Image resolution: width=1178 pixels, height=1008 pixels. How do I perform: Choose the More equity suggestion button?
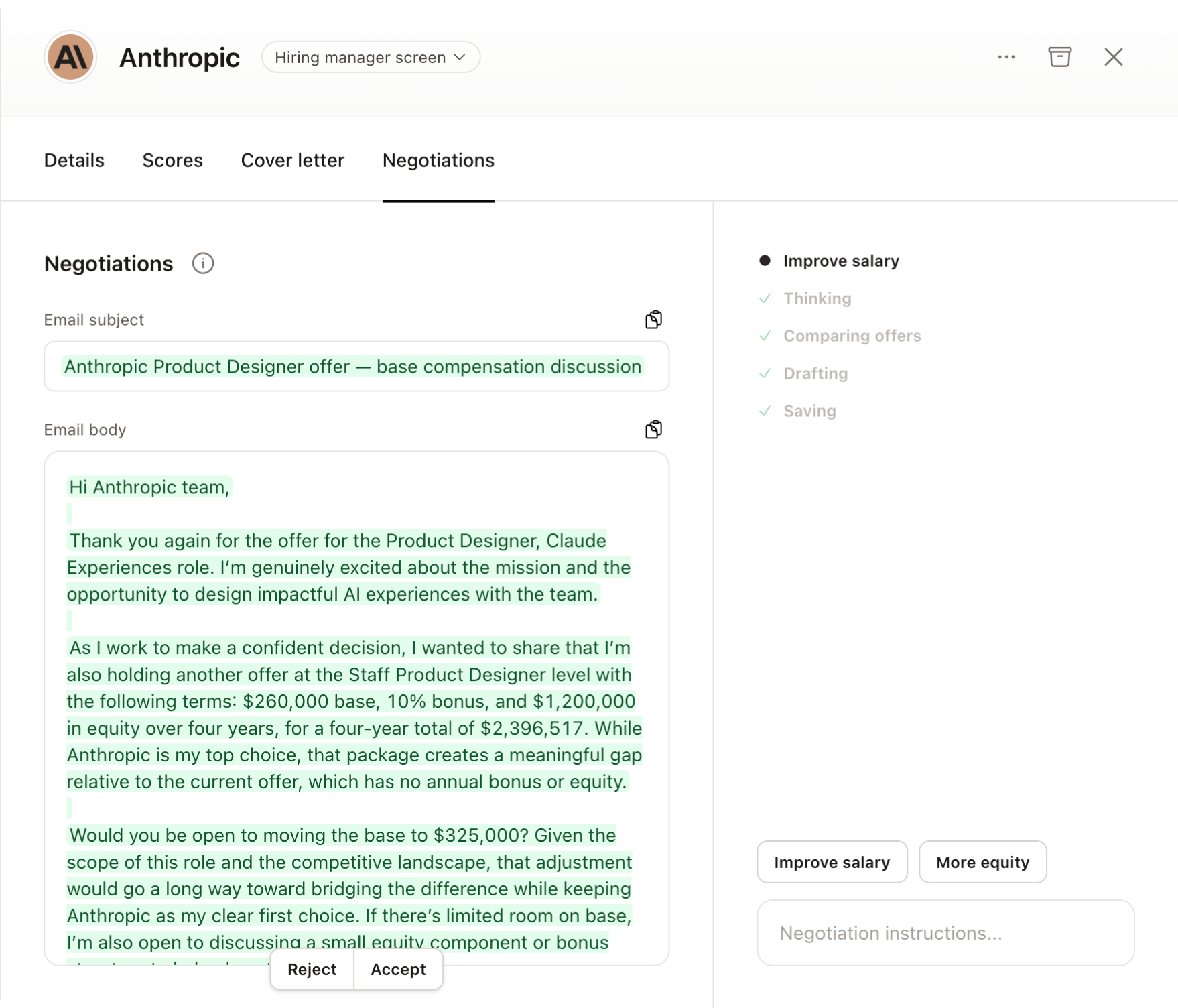pyautogui.click(x=982, y=862)
